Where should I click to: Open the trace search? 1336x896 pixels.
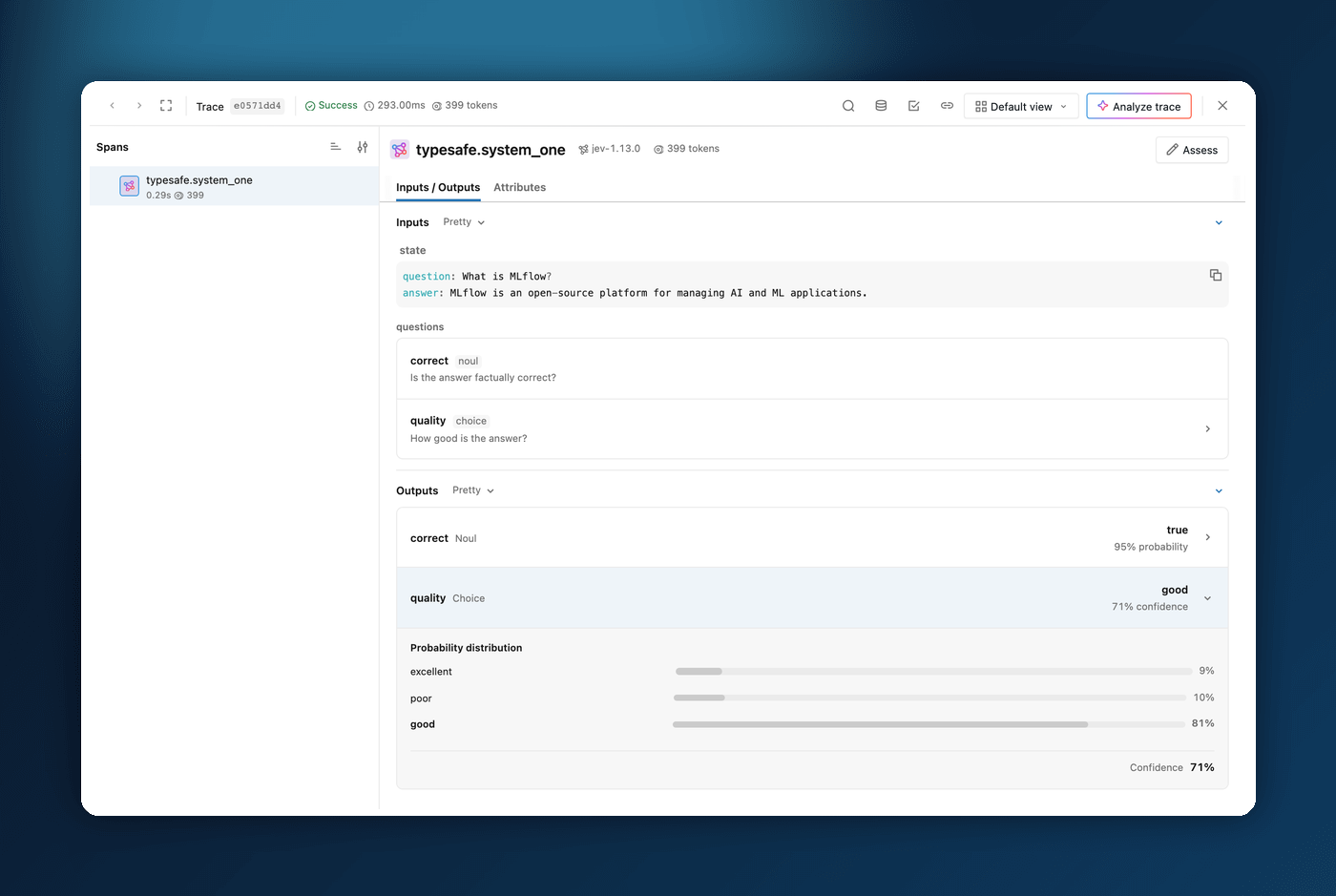(x=848, y=106)
